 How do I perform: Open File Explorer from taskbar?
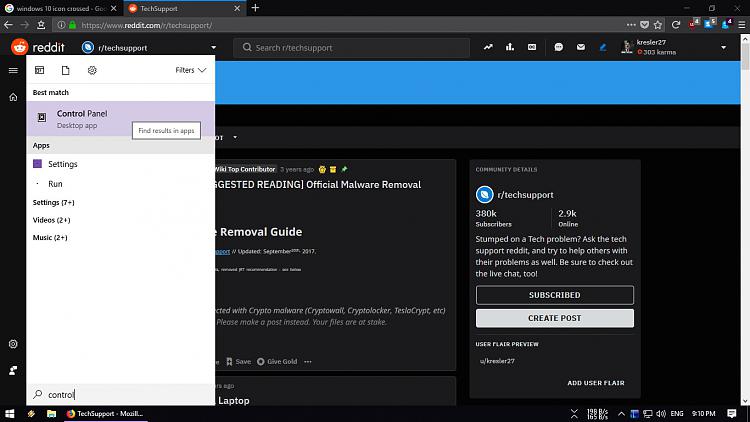tap(51, 414)
